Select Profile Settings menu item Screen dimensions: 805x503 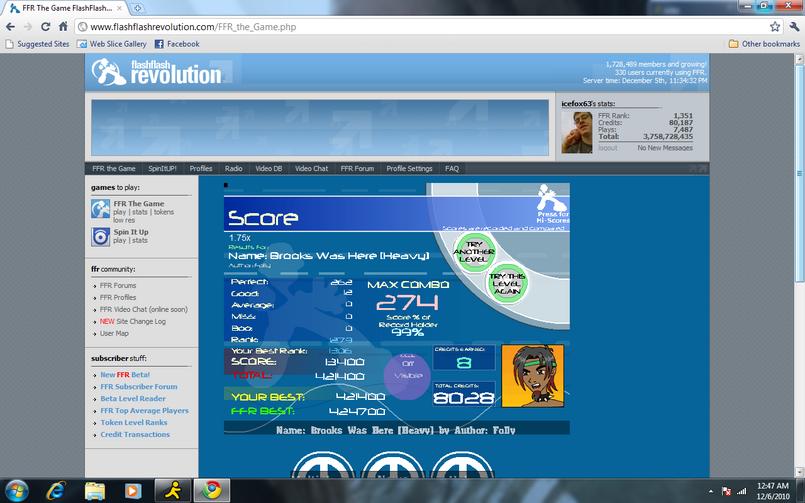[x=409, y=168]
